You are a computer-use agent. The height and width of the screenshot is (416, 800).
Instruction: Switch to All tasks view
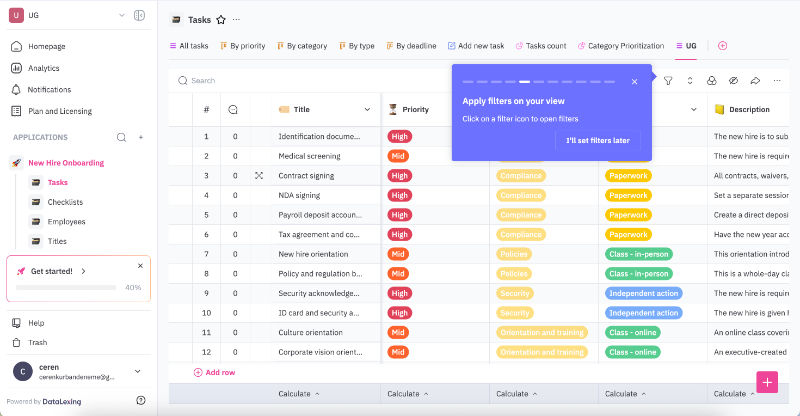coord(189,46)
